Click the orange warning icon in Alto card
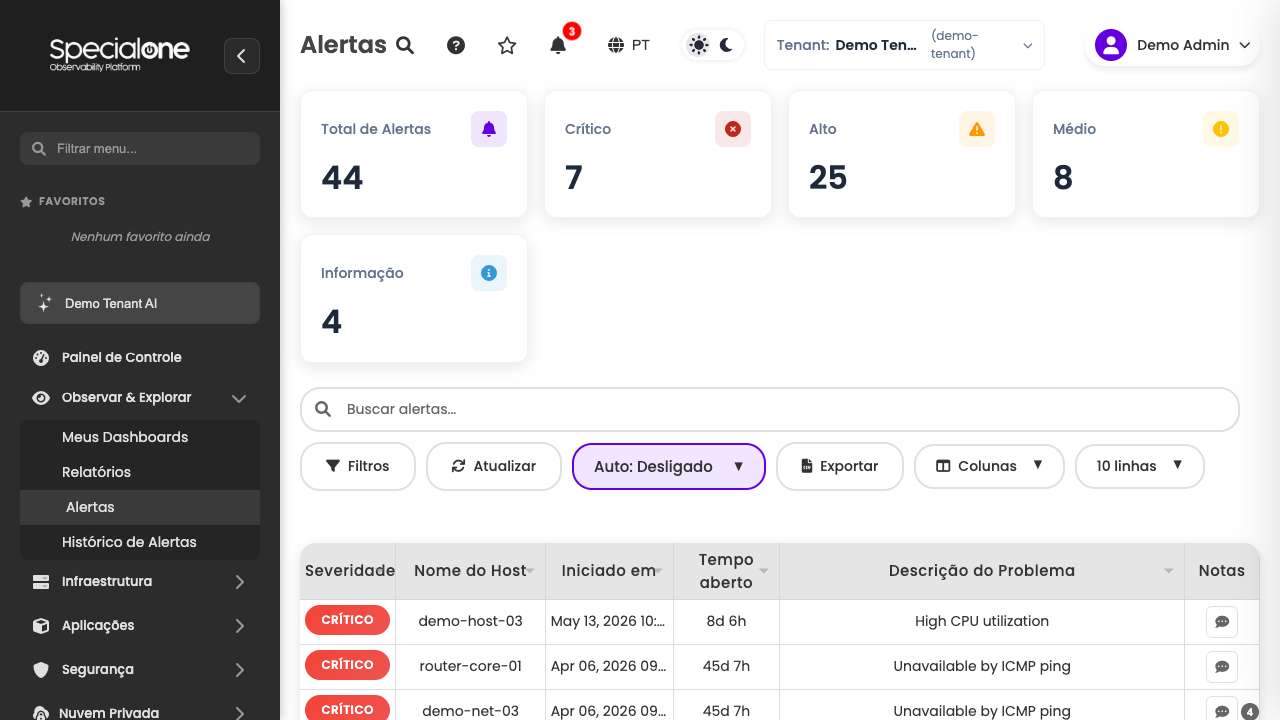This screenshot has height=720, width=1280. pyautogui.click(x=977, y=129)
